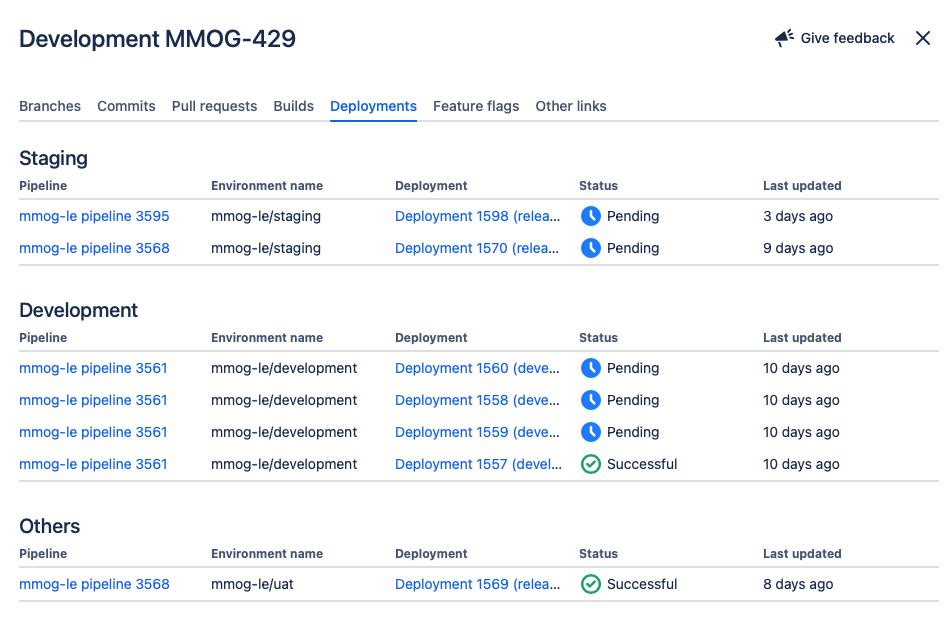This screenshot has width=948, height=620.
Task: Show the Feature flags tab
Action: click(476, 106)
